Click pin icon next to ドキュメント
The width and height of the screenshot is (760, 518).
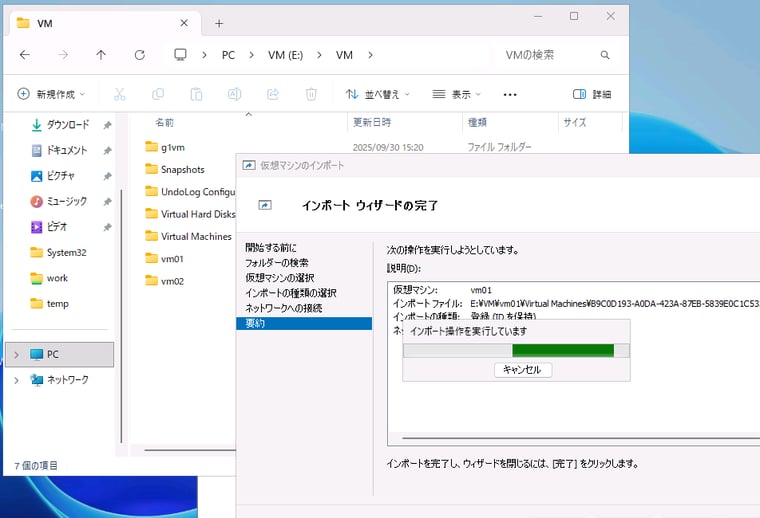[107, 151]
